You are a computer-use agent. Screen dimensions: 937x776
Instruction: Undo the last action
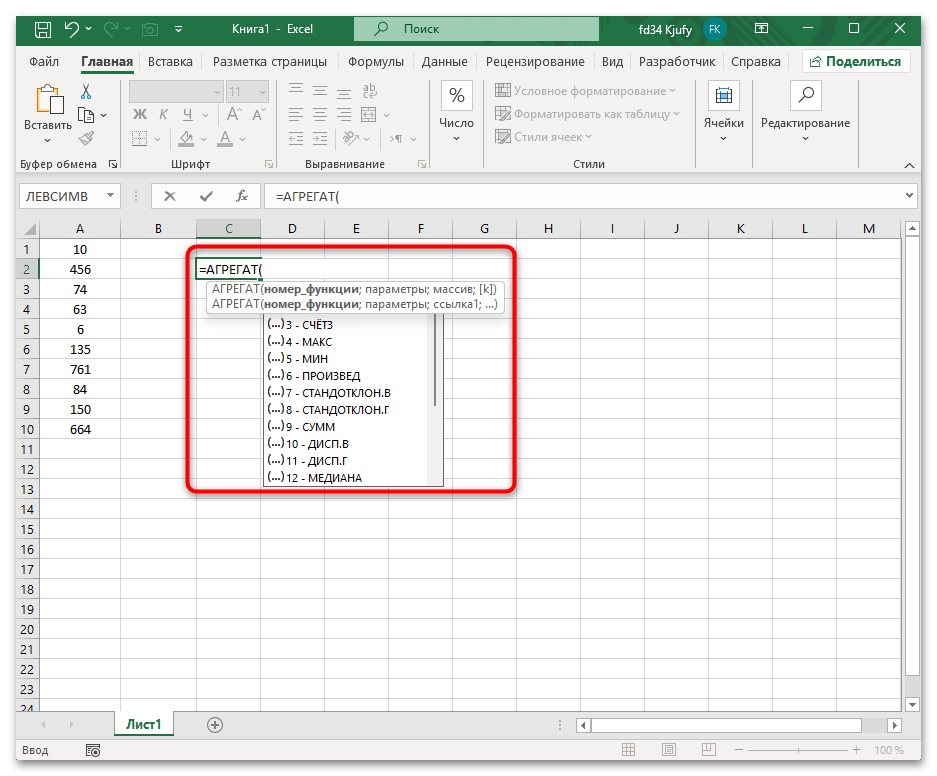point(72,29)
